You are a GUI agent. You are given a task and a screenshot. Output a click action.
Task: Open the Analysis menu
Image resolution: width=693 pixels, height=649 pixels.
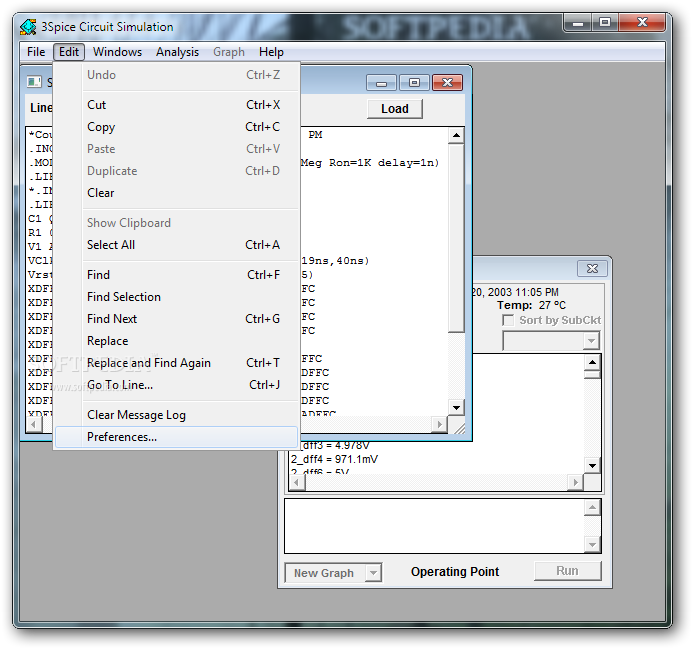[x=177, y=52]
